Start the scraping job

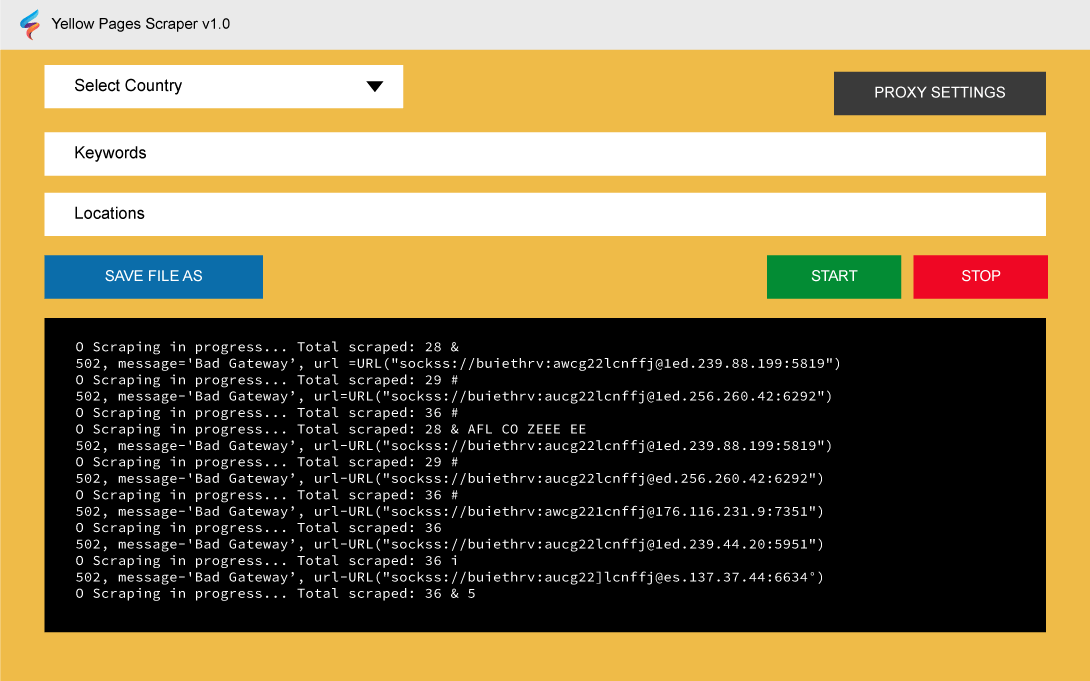(x=833, y=277)
